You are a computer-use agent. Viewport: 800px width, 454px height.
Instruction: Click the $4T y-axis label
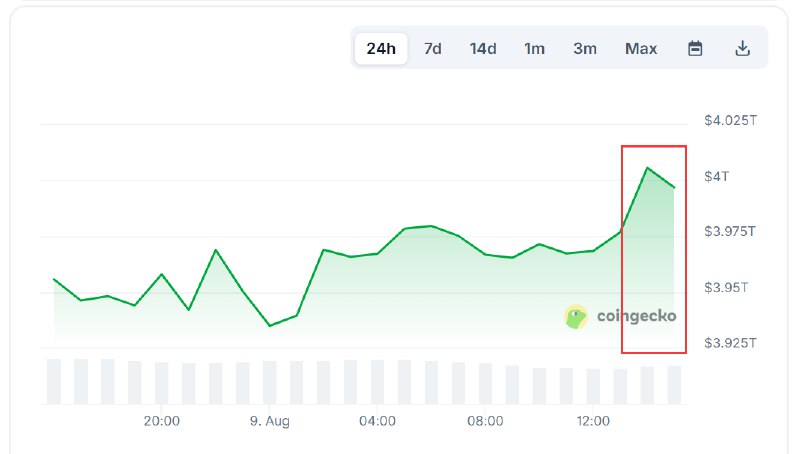click(x=716, y=176)
